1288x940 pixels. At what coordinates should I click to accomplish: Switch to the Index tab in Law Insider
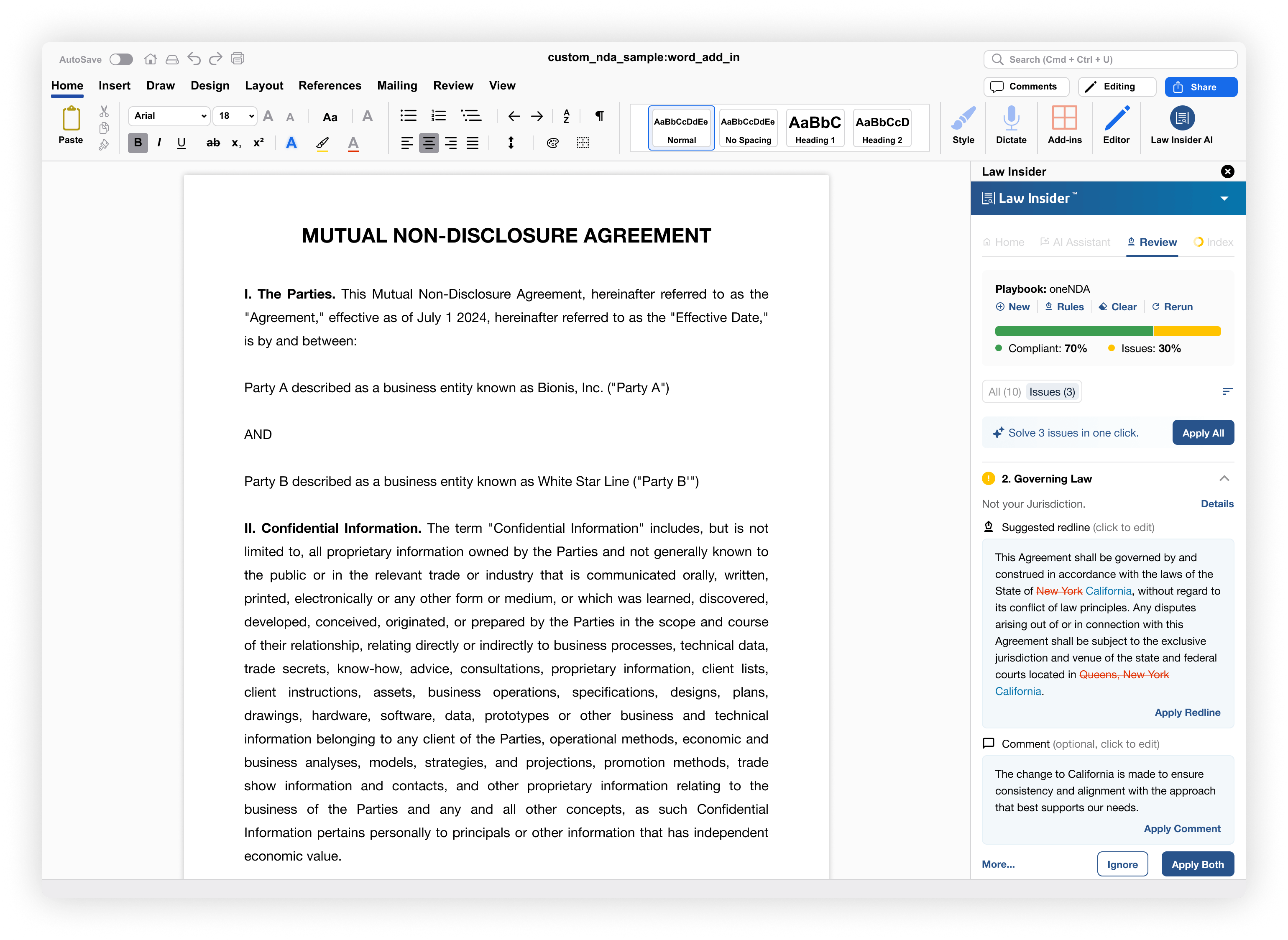(1214, 242)
